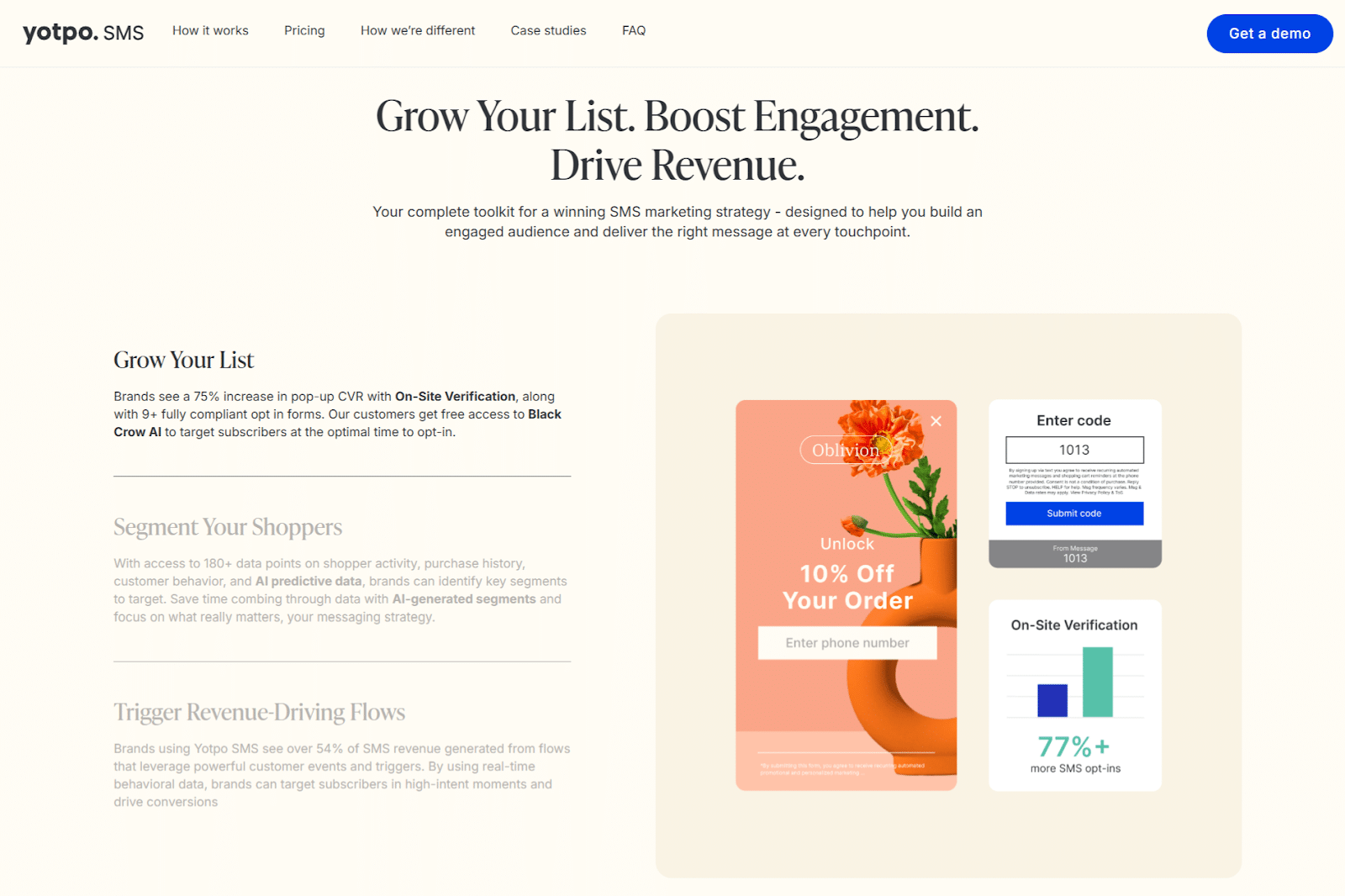The image size is (1345, 896).
Task: Click the From Message 1013 gray bar
Action: click(x=1074, y=554)
